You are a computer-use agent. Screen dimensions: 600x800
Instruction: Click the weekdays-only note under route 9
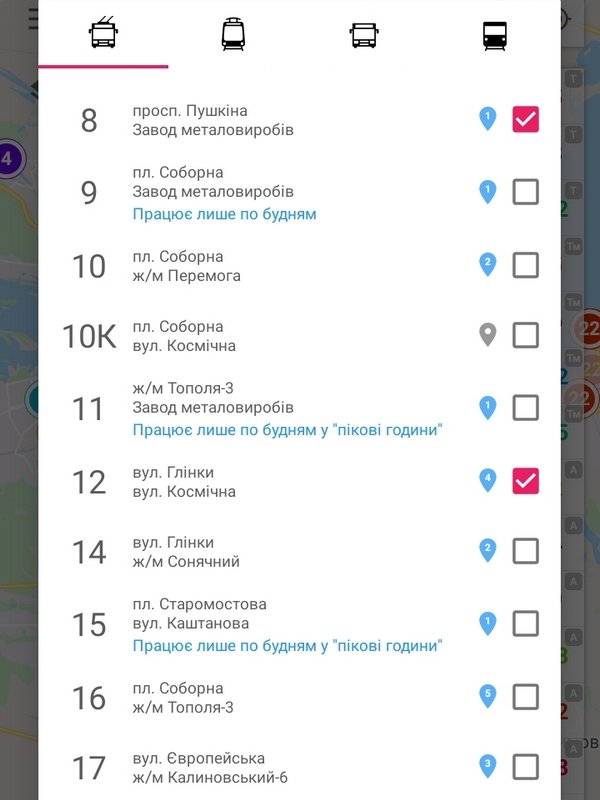click(x=224, y=214)
